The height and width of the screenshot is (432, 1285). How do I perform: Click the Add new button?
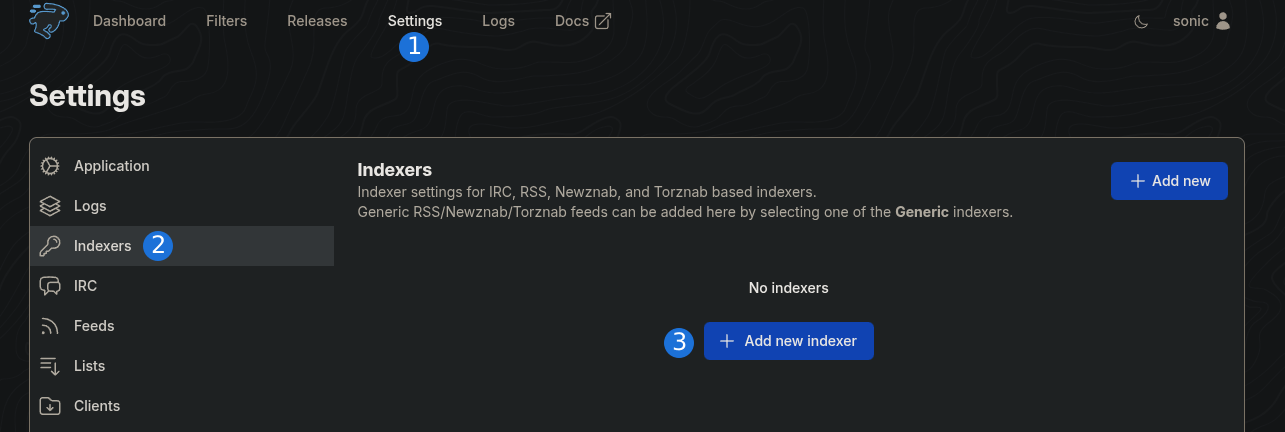[x=1169, y=181]
